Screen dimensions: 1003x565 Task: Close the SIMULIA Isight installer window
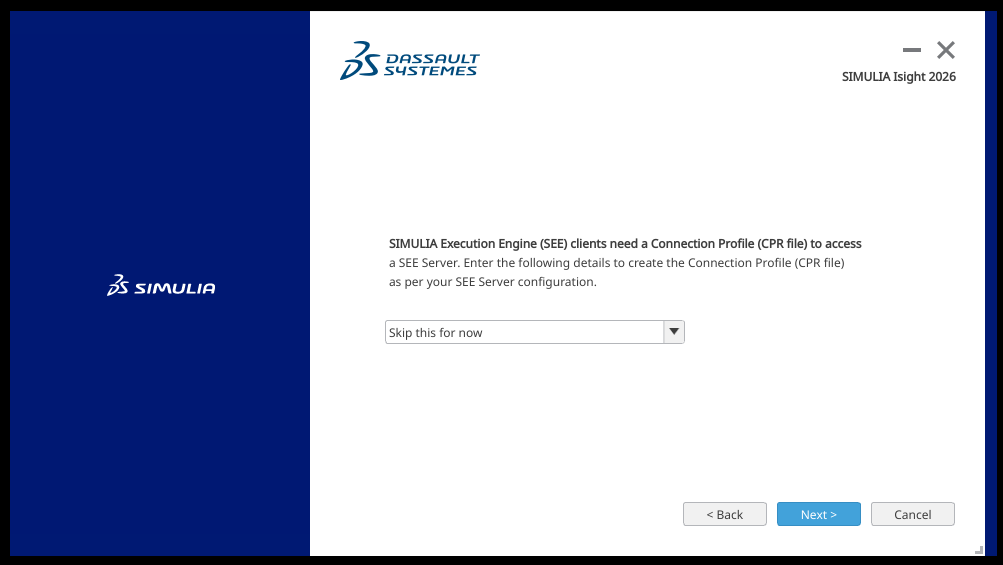click(945, 50)
